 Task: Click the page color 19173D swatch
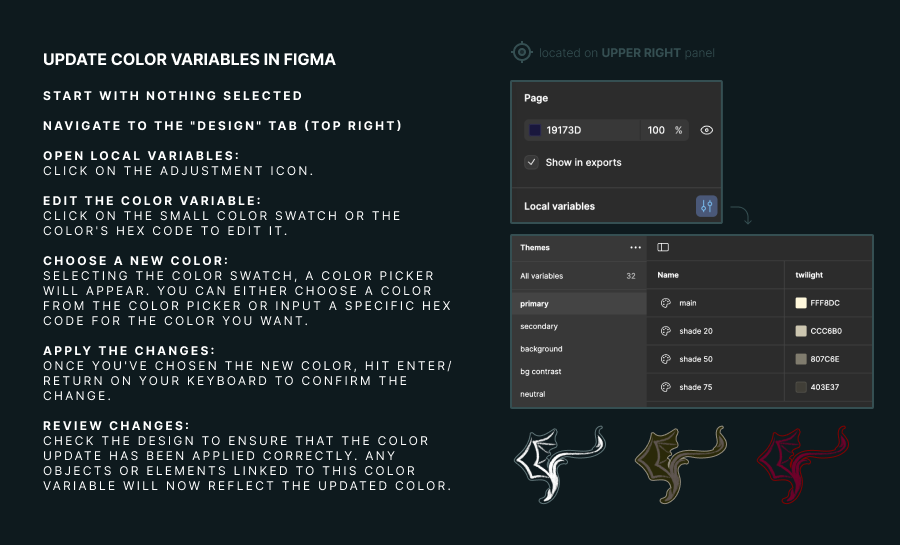click(x=535, y=130)
